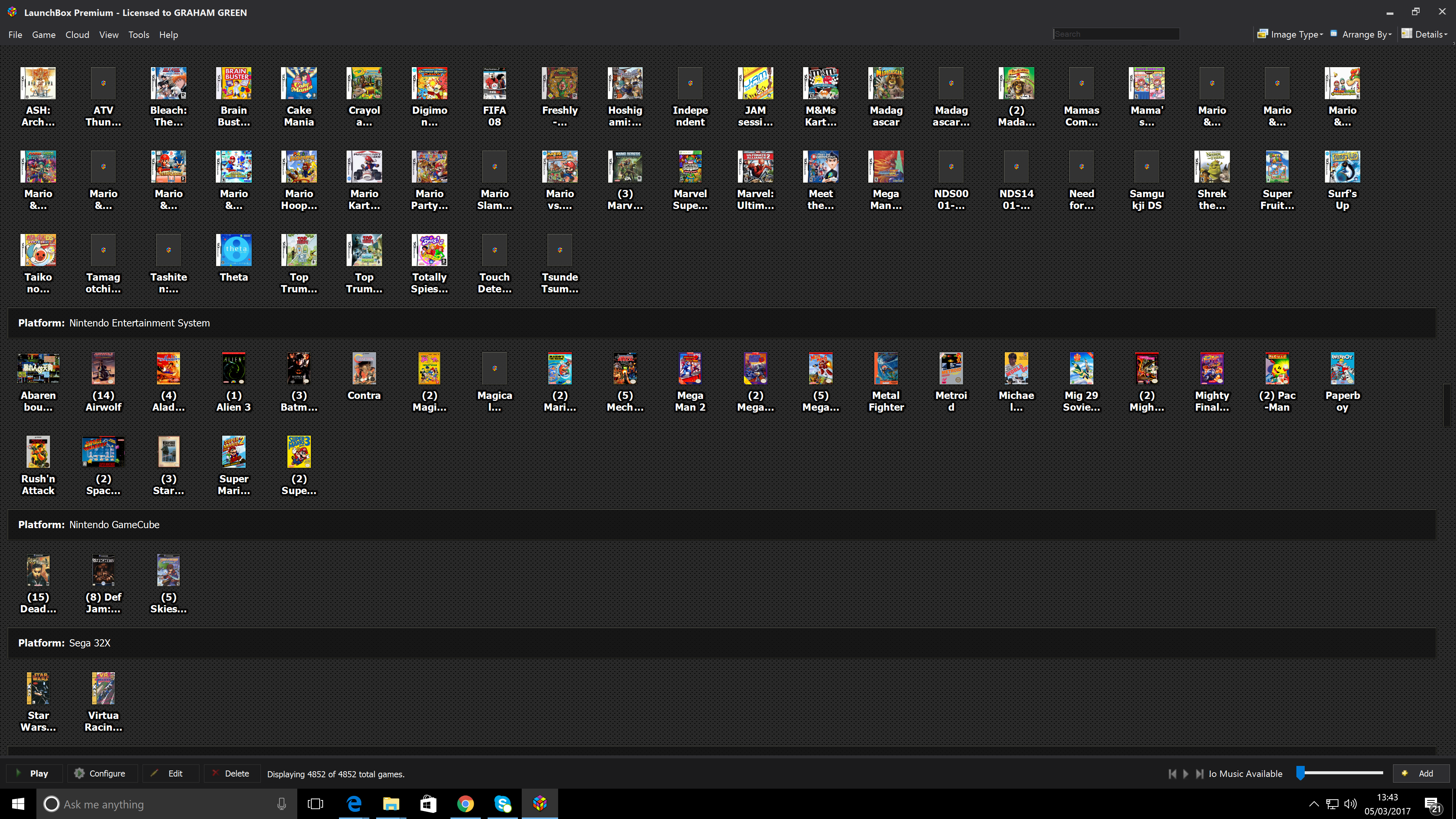1456x819 pixels.
Task: Select the Rush'n Attack game cover
Action: point(38,452)
